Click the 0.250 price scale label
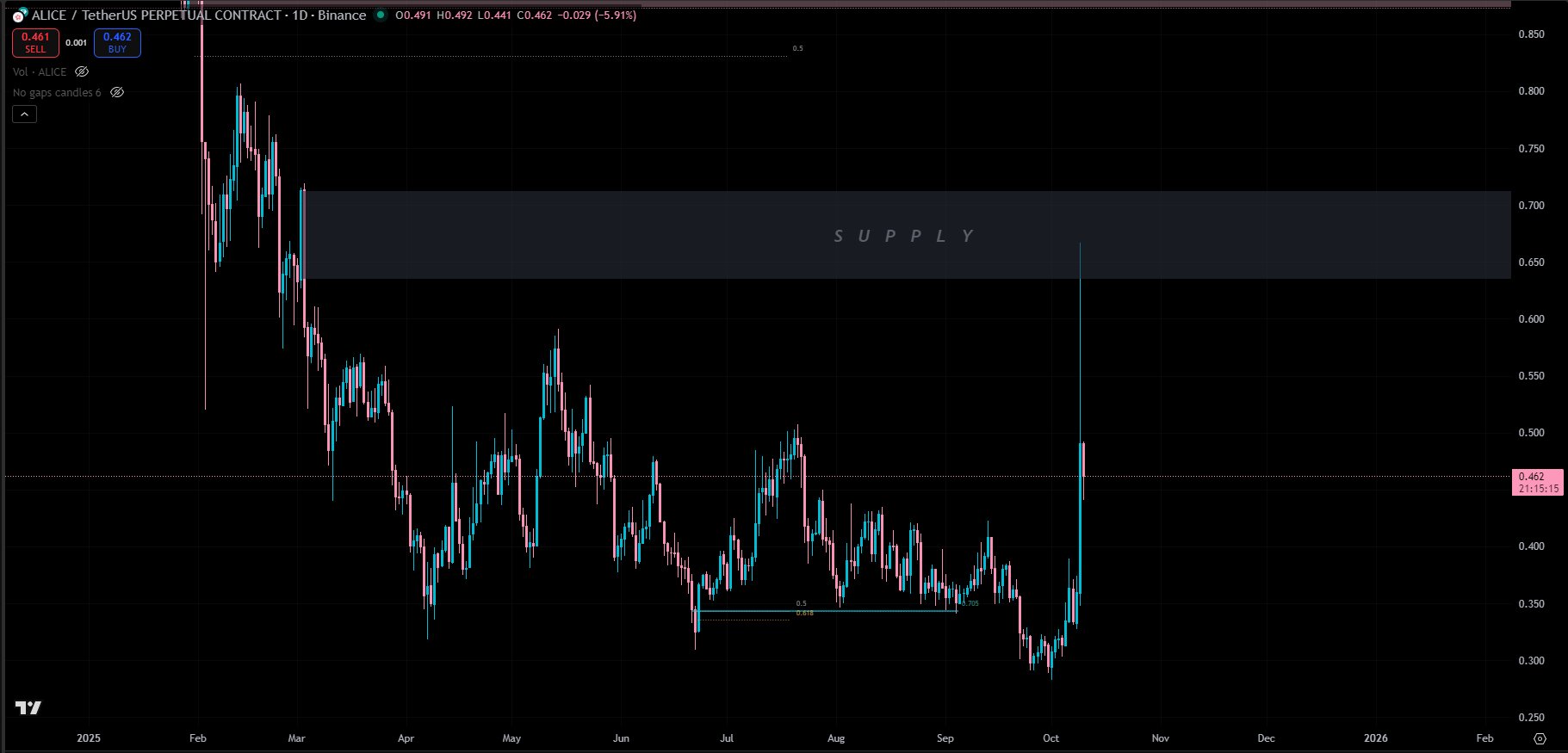This screenshot has height=753, width=1568. pyautogui.click(x=1531, y=718)
